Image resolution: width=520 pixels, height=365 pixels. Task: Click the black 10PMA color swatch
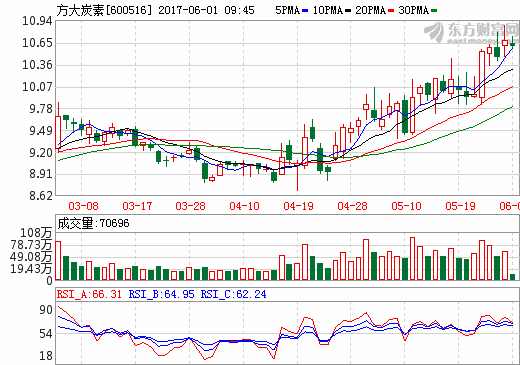tap(348, 11)
